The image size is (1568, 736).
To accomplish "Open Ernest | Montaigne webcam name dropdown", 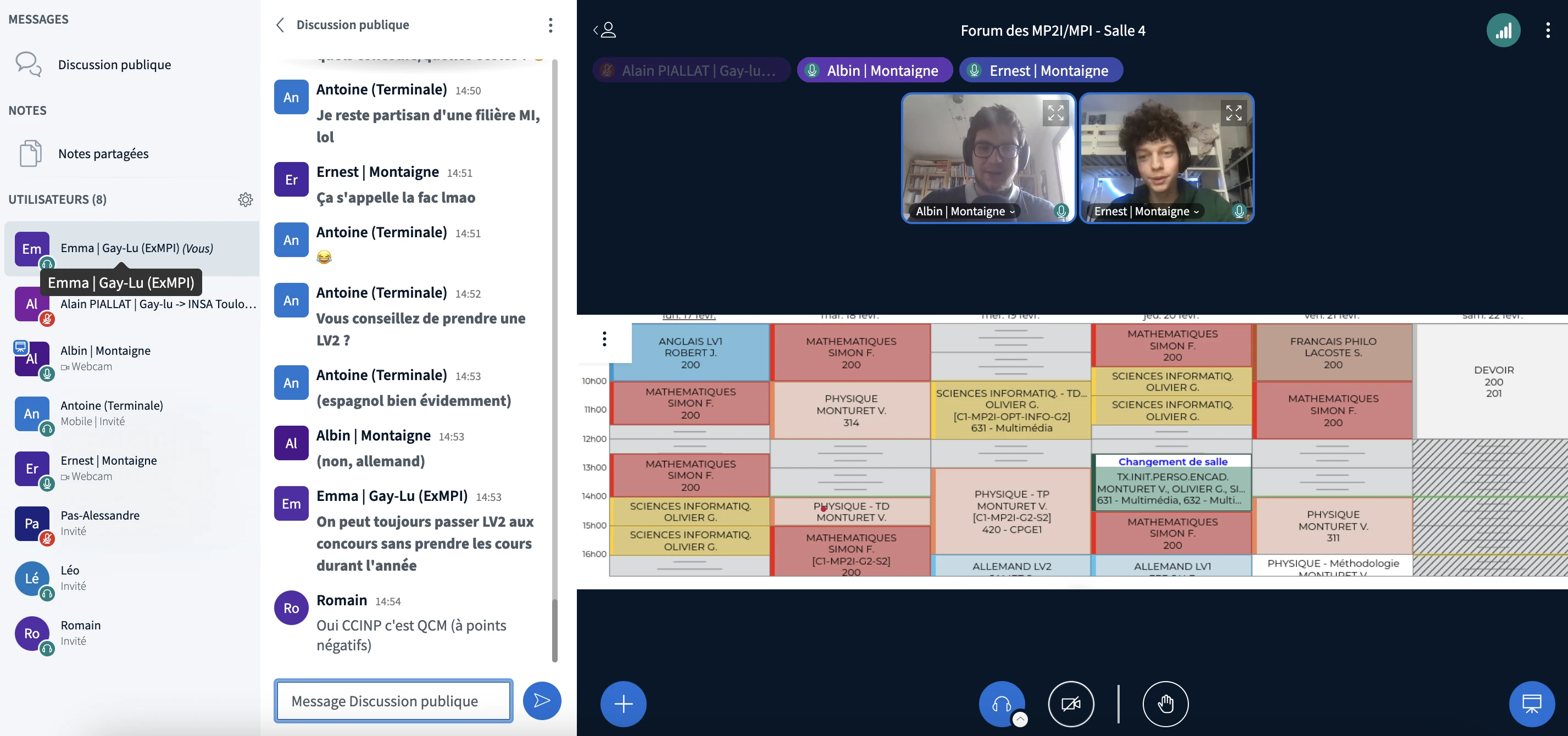I will point(1146,211).
